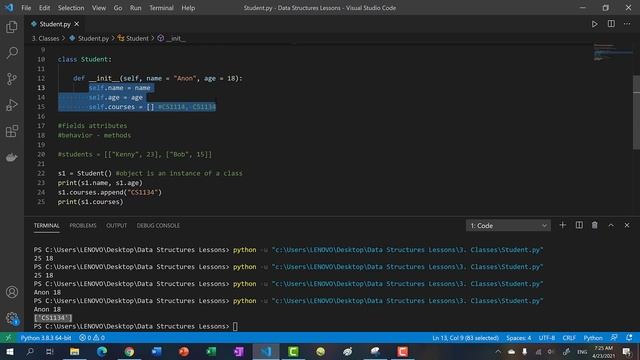Select the Student.py editor tab
Screen dimensions: 640x360
click(55, 24)
